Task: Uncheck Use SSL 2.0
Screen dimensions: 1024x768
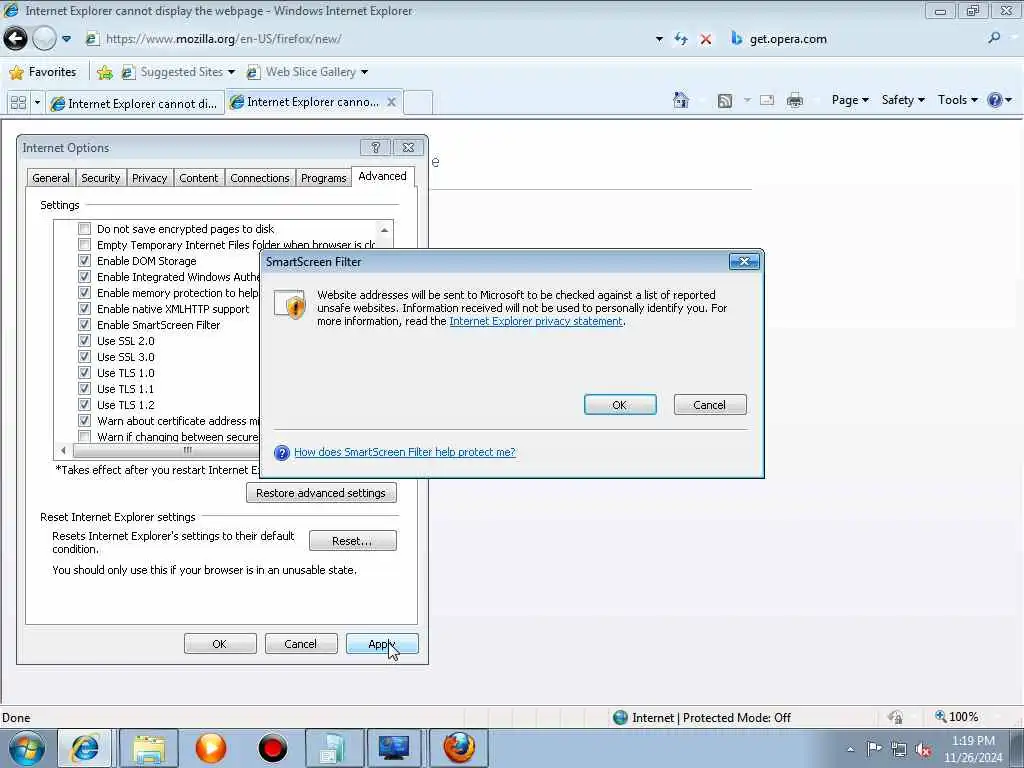Action: pyautogui.click(x=84, y=341)
